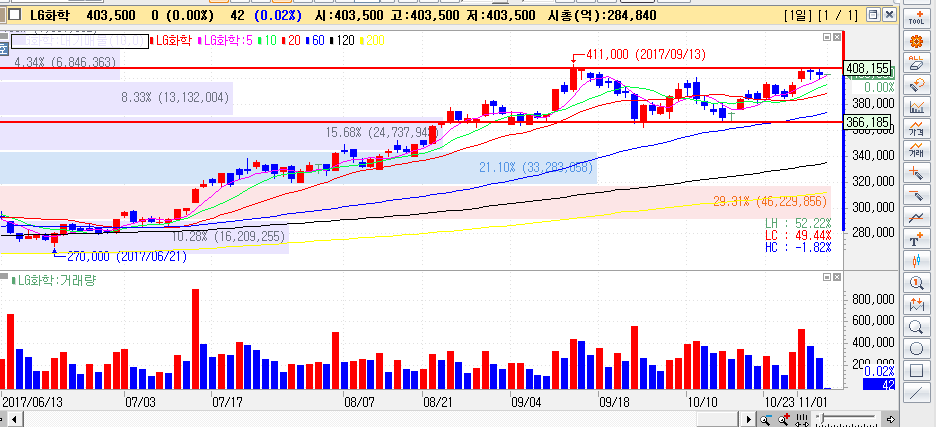Screen dimensions: 936x427
Task: Click the HC : -1.82% statistic
Action: pyautogui.click(x=798, y=247)
